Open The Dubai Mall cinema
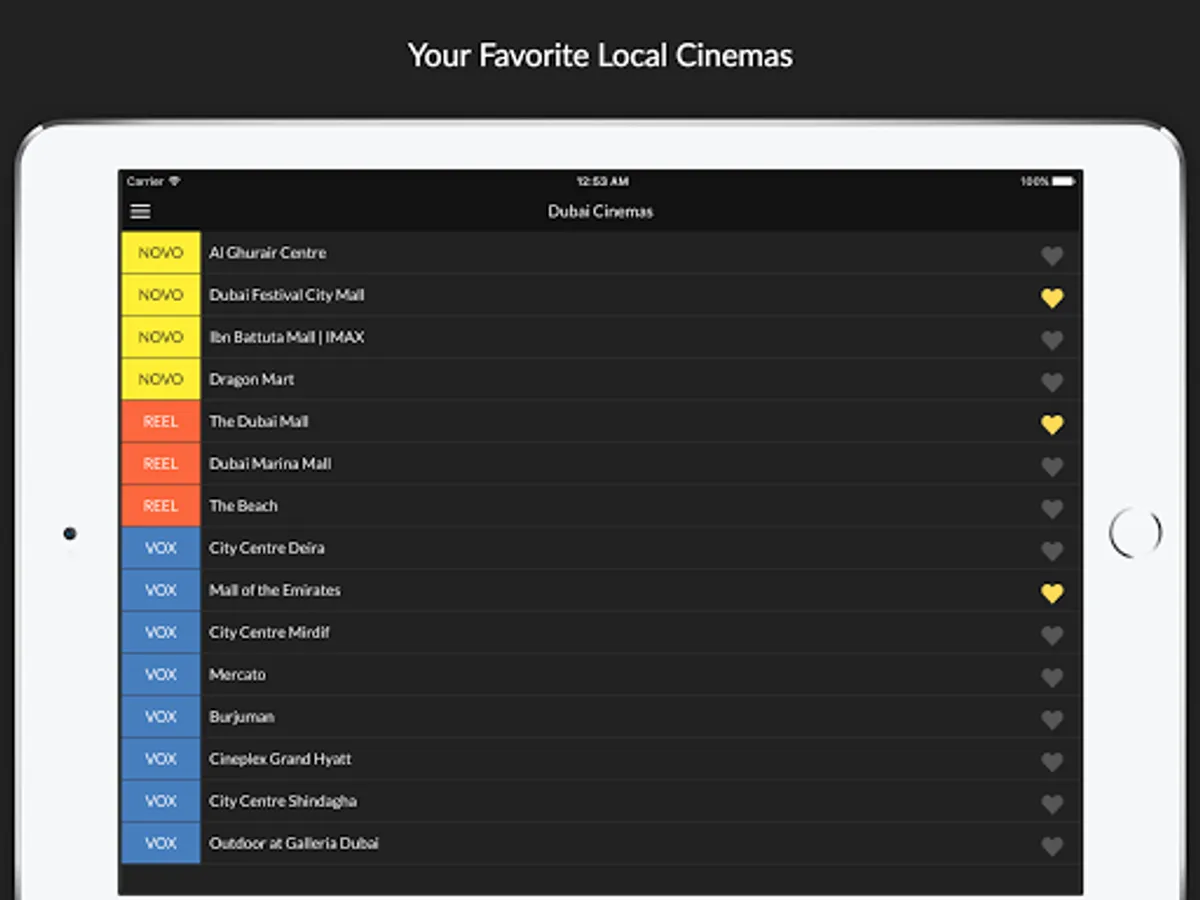This screenshot has width=1200, height=900. click(x=601, y=421)
